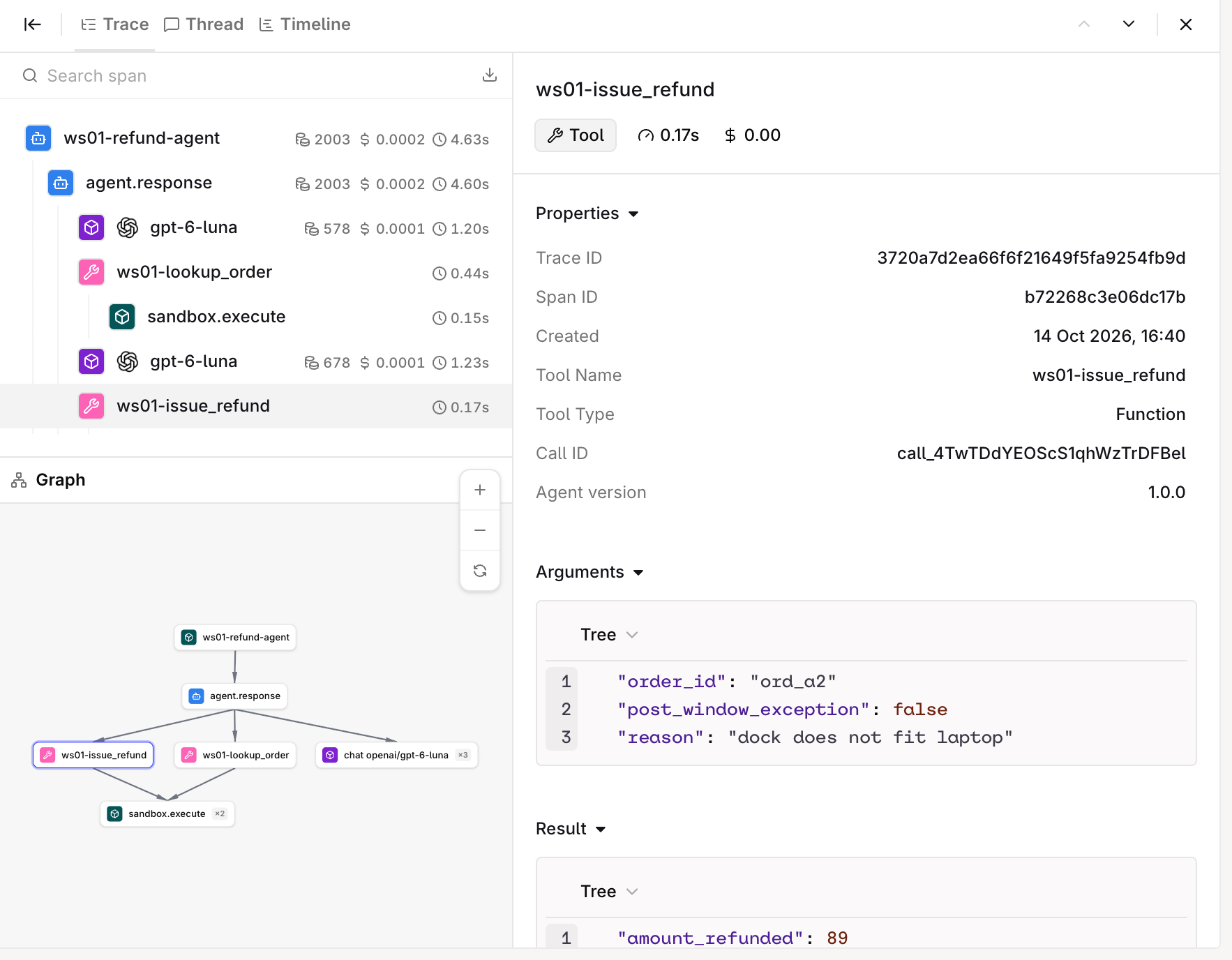This screenshot has width=1232, height=960.
Task: Zoom out the graph with the minus button
Action: pyautogui.click(x=480, y=530)
